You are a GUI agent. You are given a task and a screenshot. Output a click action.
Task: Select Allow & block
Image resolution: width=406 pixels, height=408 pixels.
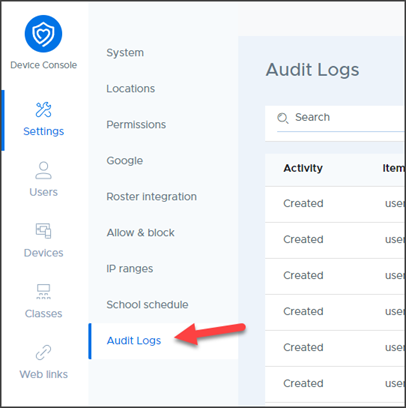pos(140,233)
